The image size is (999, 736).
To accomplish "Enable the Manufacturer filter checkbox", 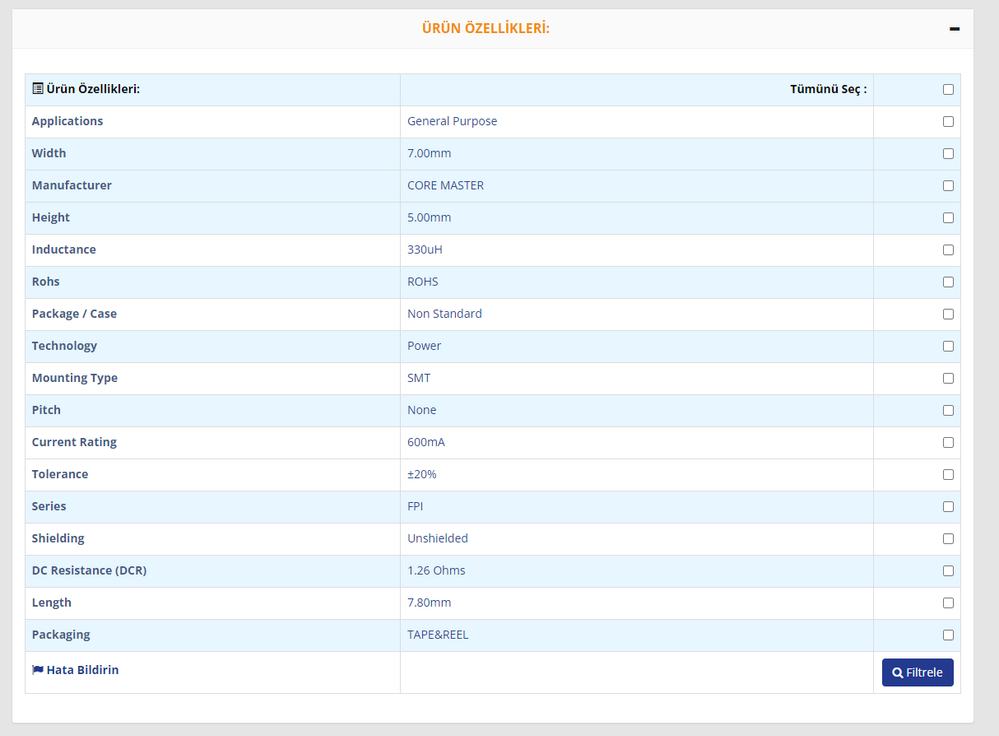I will click(x=948, y=185).
